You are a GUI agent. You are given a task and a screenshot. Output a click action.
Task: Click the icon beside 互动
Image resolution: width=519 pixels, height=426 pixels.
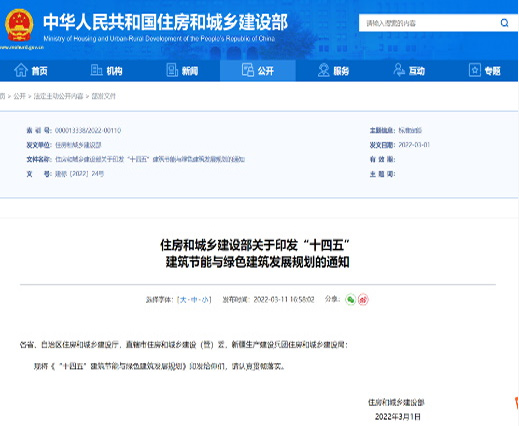click(x=399, y=70)
